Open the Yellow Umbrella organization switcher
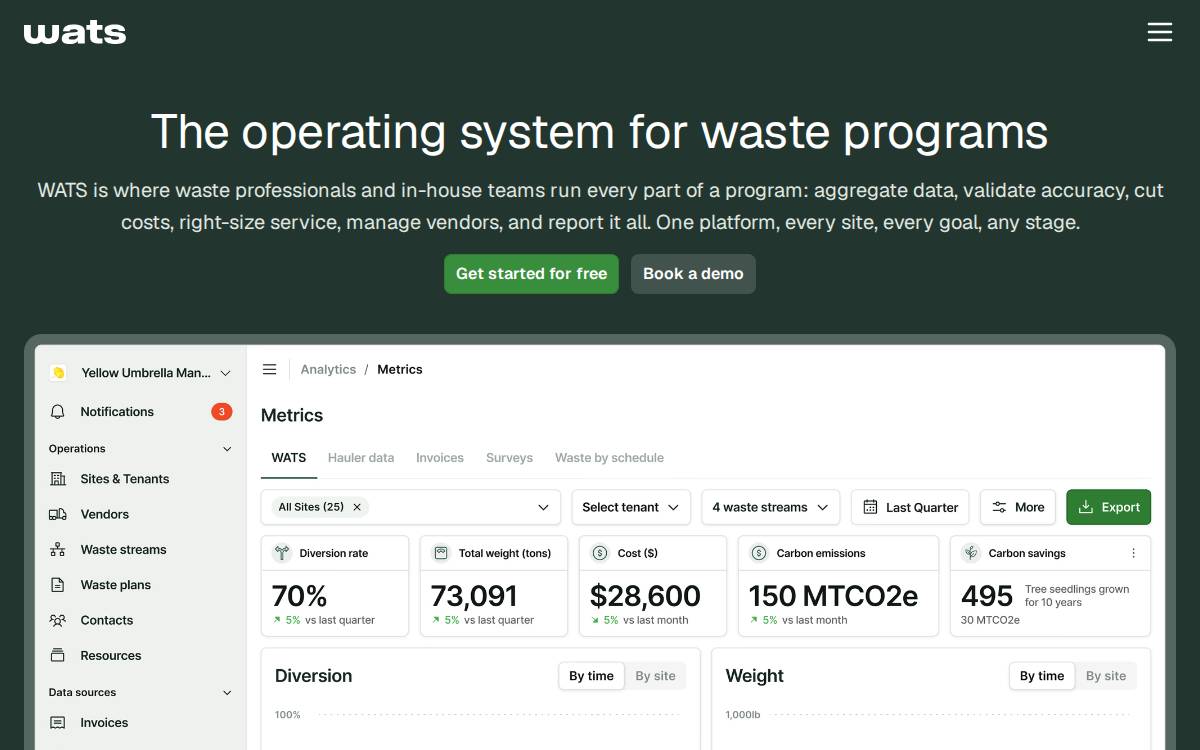 (x=141, y=373)
